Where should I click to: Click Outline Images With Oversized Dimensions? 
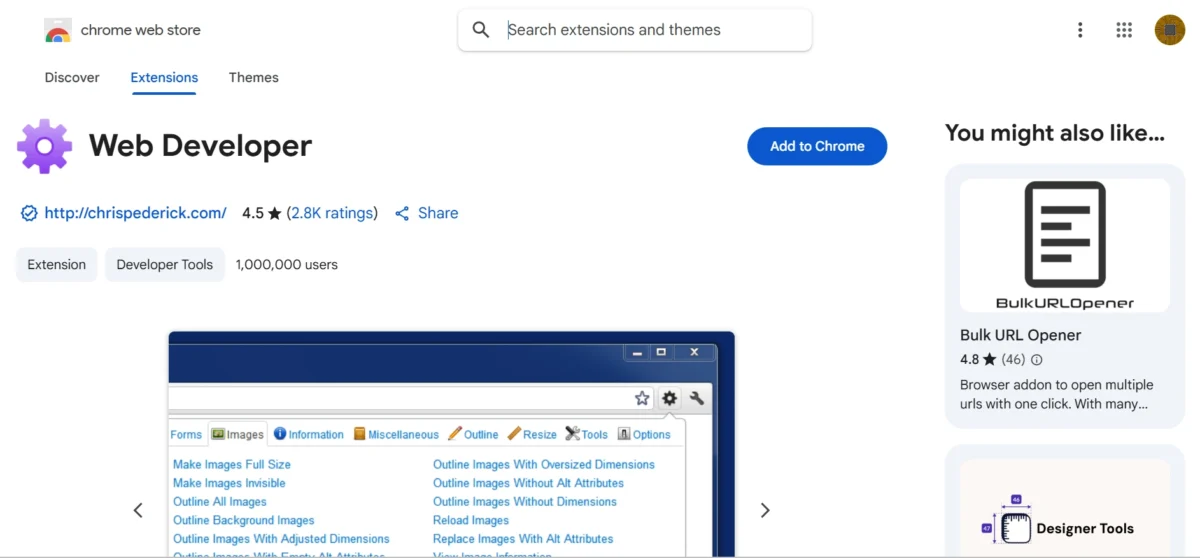click(544, 465)
